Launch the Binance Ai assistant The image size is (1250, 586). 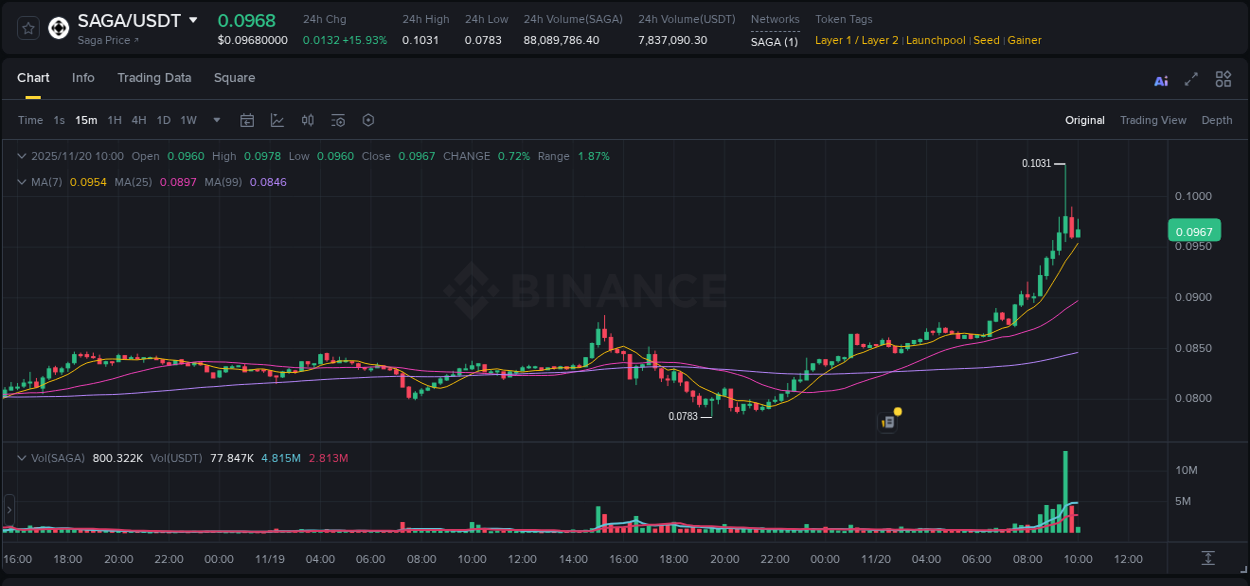click(x=1161, y=79)
